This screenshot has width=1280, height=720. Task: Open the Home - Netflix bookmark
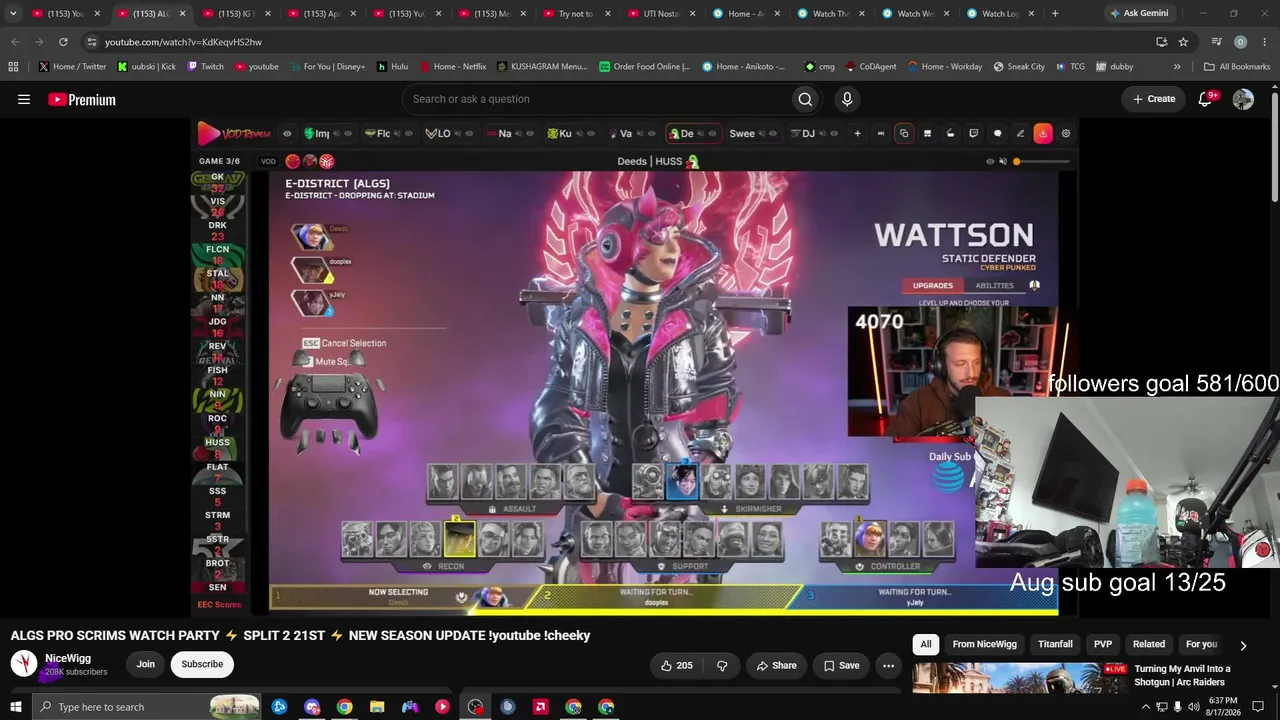click(453, 67)
